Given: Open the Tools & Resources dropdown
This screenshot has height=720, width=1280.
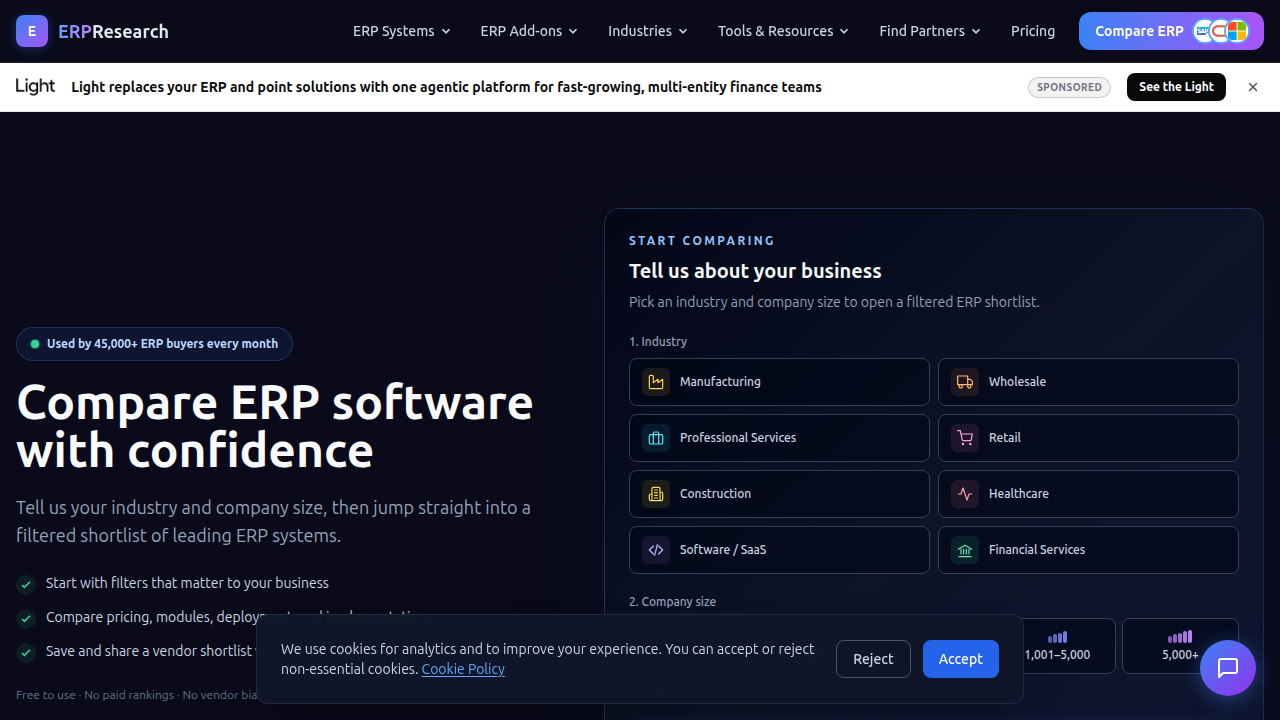Looking at the screenshot, I should point(783,31).
